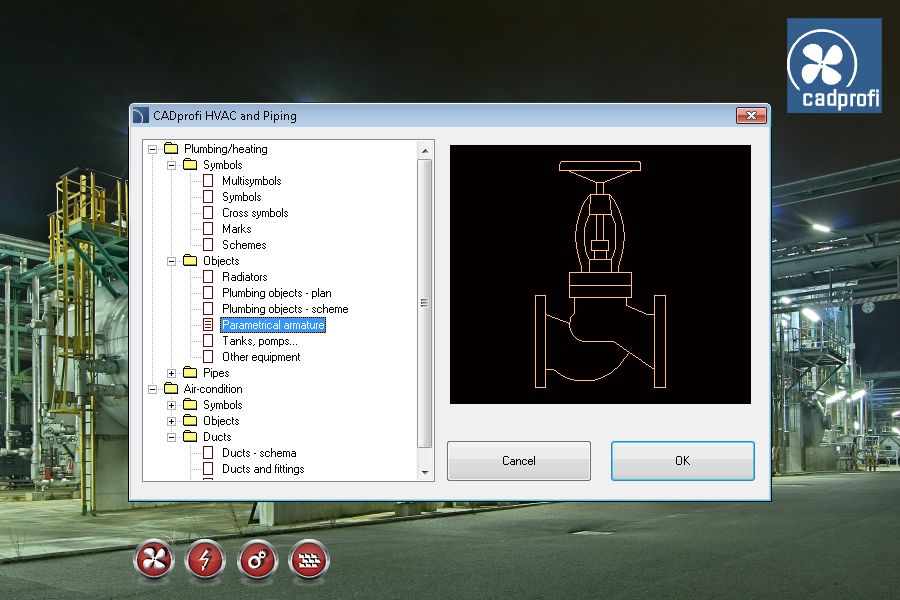Collapse the Symbols node under Plumbing/heating
Screen dimensions: 900x600
pyautogui.click(x=171, y=165)
